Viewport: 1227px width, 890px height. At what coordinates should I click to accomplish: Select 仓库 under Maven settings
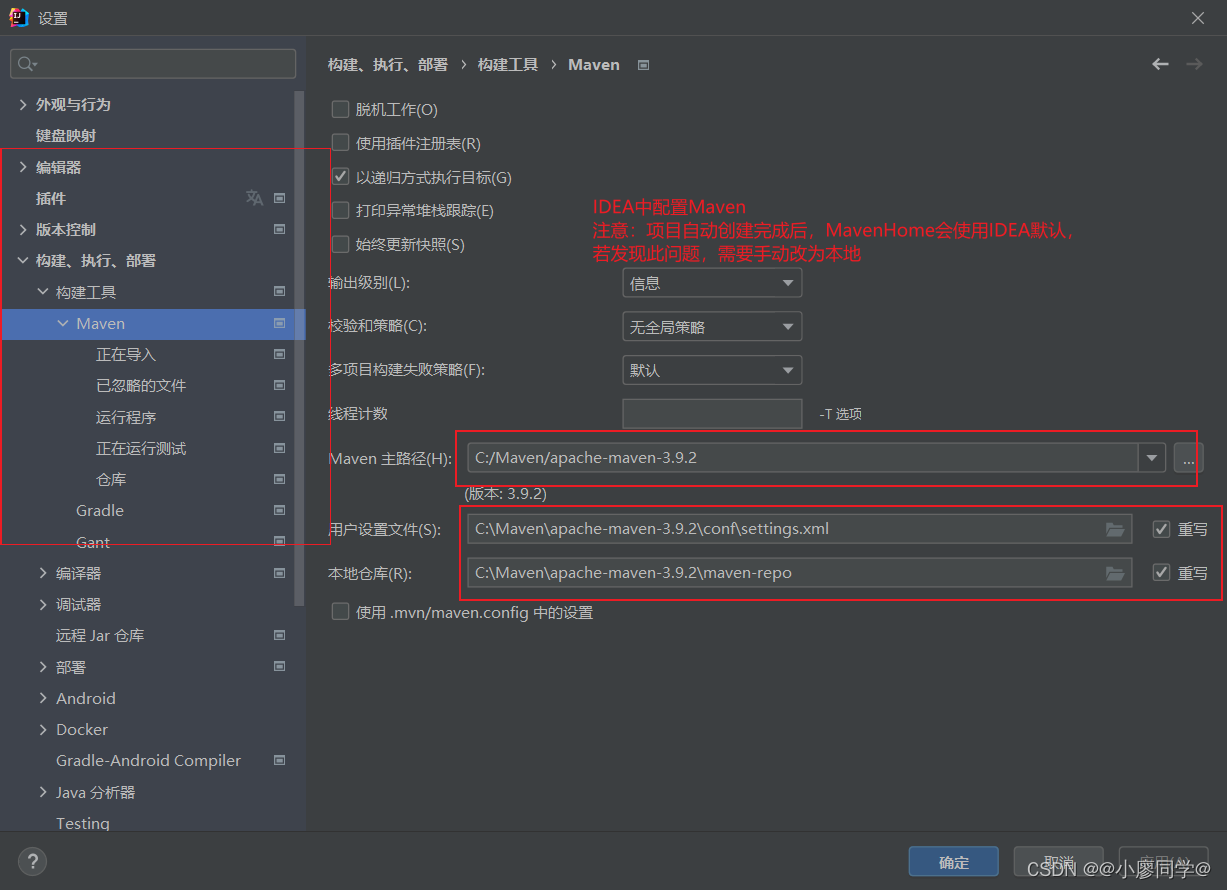110,479
